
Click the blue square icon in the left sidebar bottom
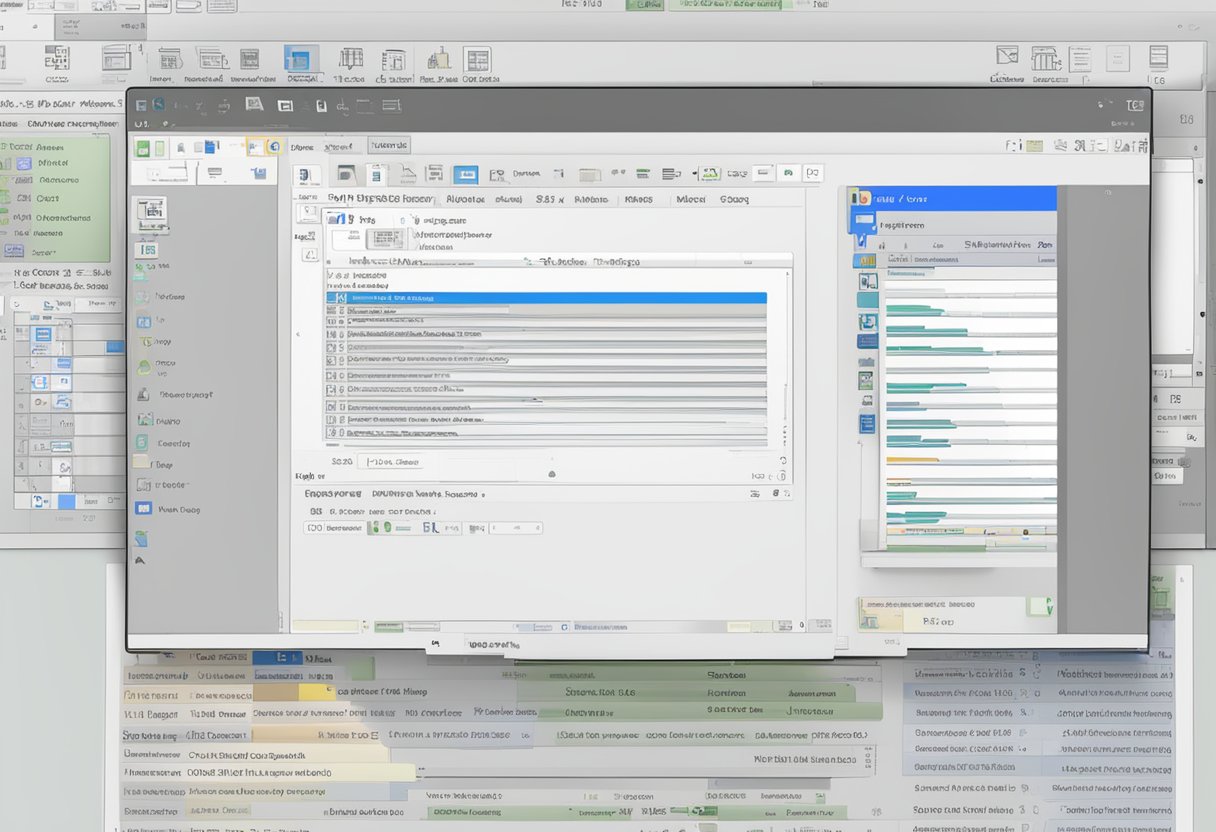pos(143,508)
